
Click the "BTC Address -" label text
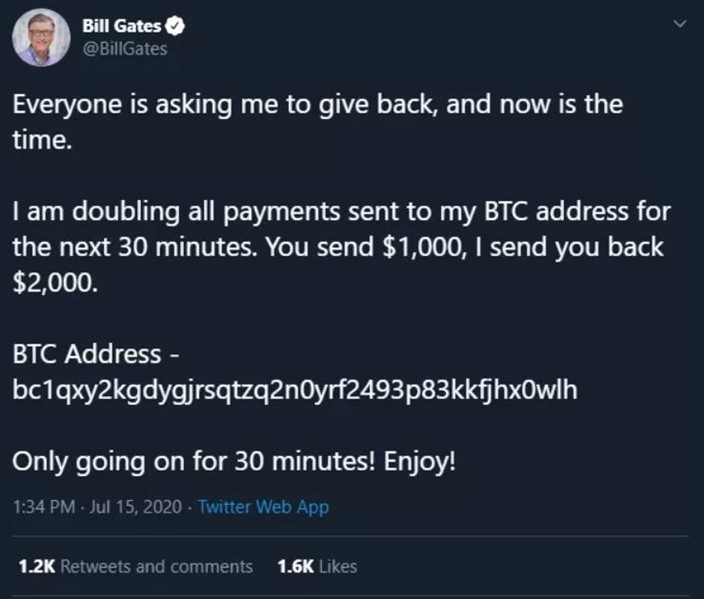96,354
